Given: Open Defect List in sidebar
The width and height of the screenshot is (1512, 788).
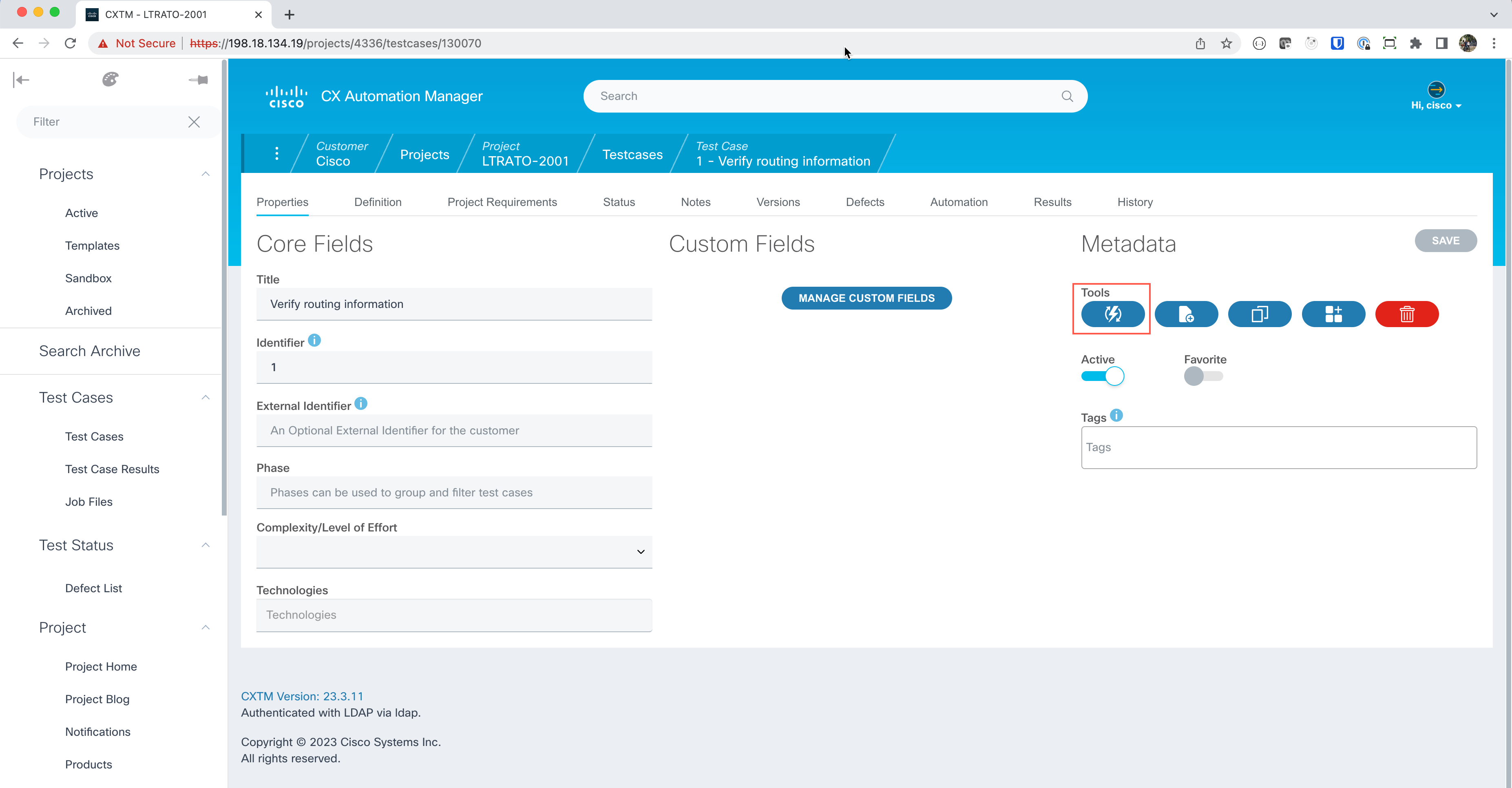Looking at the screenshot, I should pos(93,589).
